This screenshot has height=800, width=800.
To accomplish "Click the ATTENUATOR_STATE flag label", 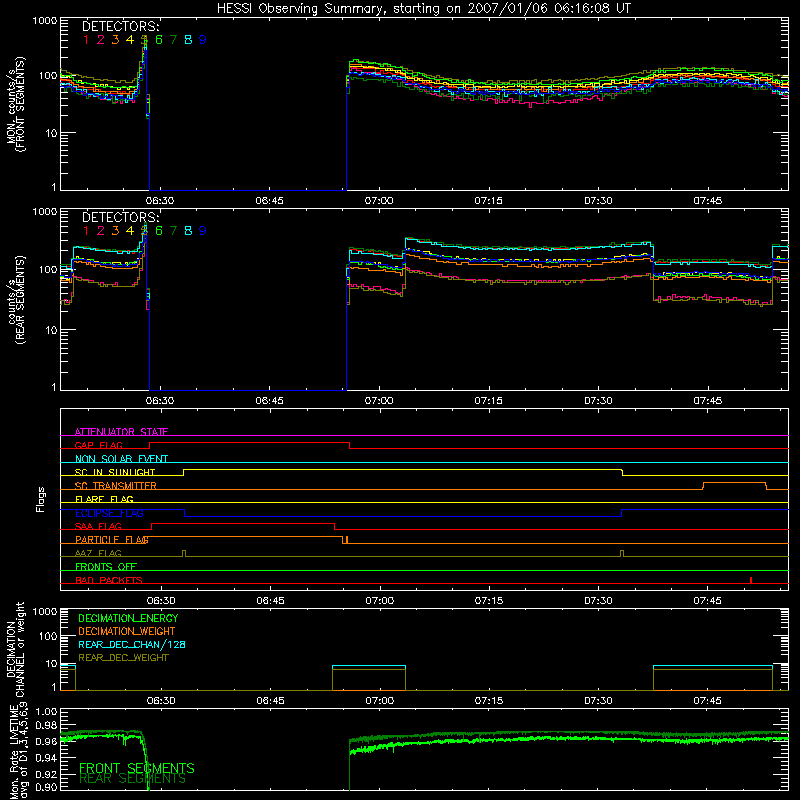I will pos(121,432).
